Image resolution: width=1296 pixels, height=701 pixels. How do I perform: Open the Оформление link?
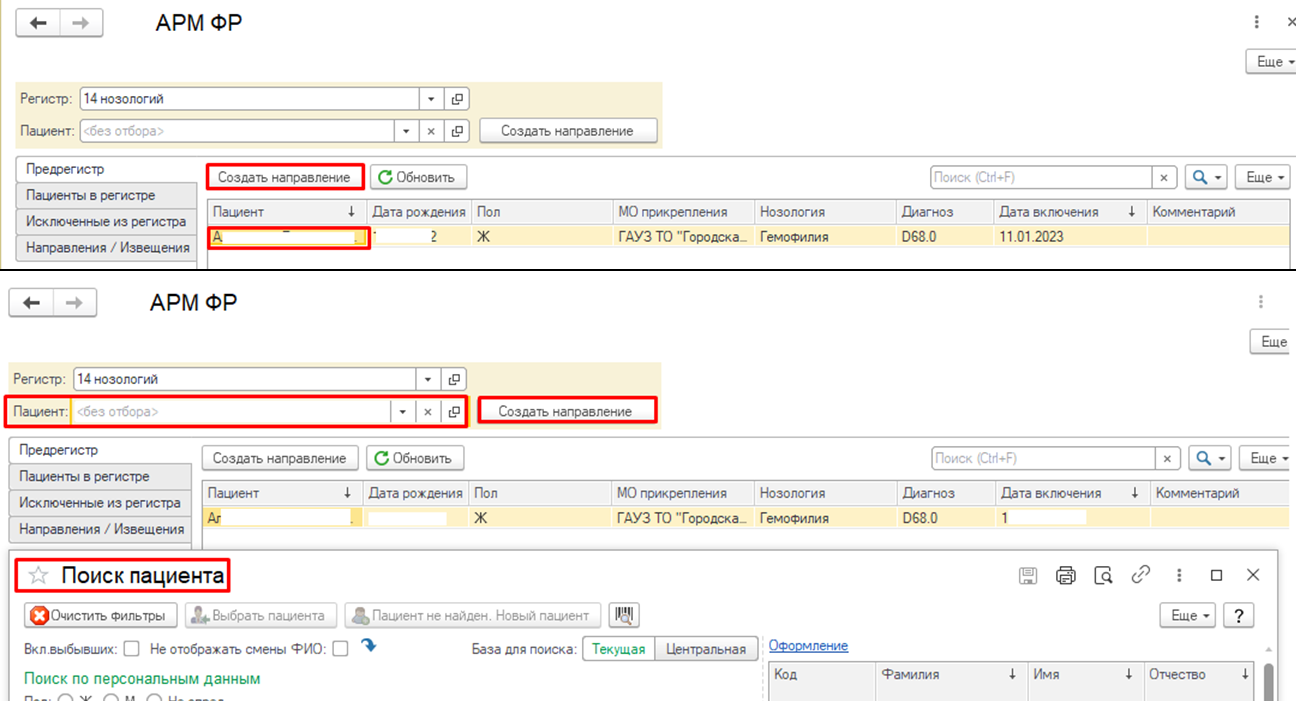(x=808, y=646)
